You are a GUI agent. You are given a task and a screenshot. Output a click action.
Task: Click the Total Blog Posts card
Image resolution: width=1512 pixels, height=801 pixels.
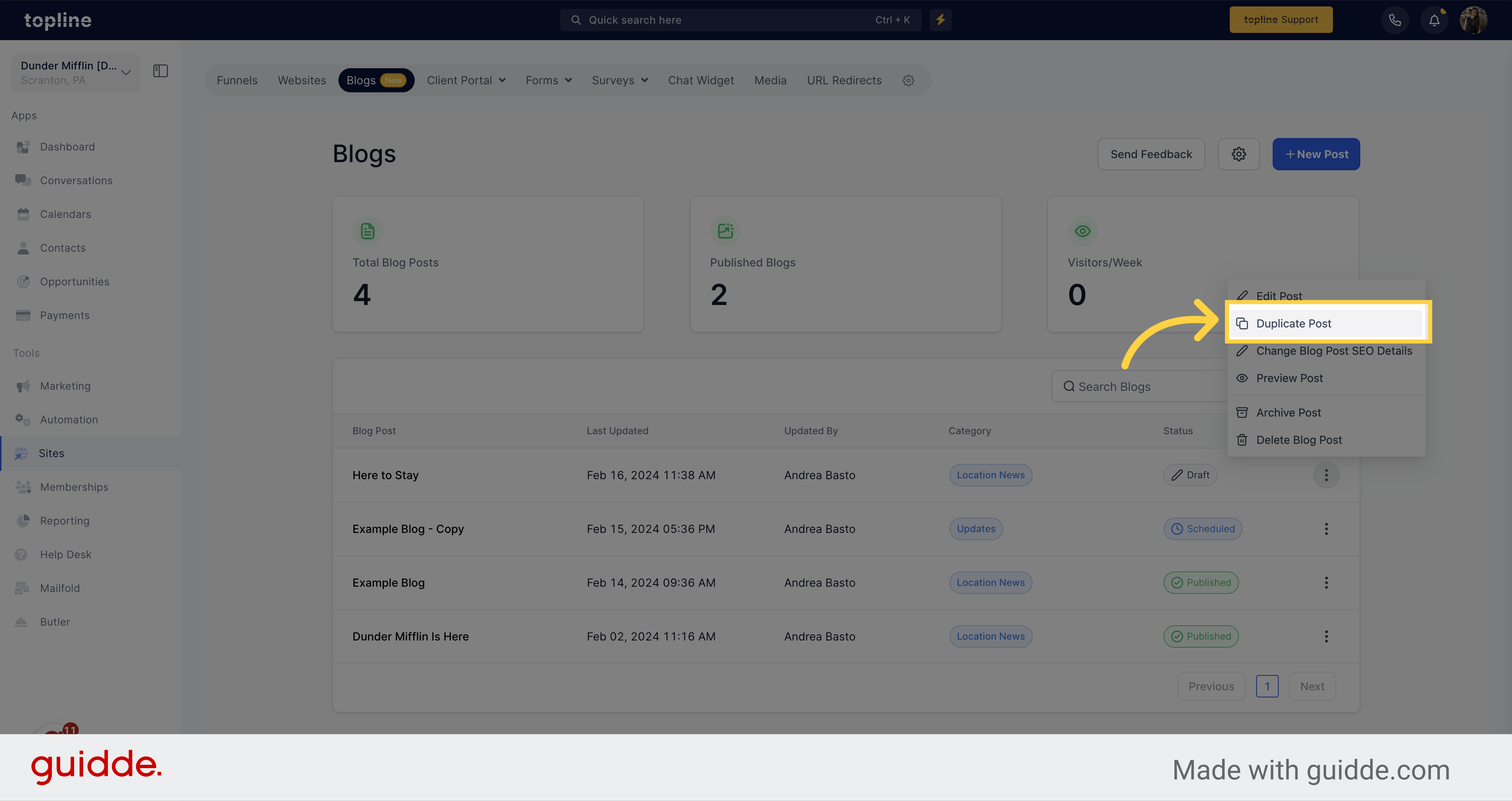[x=488, y=264]
